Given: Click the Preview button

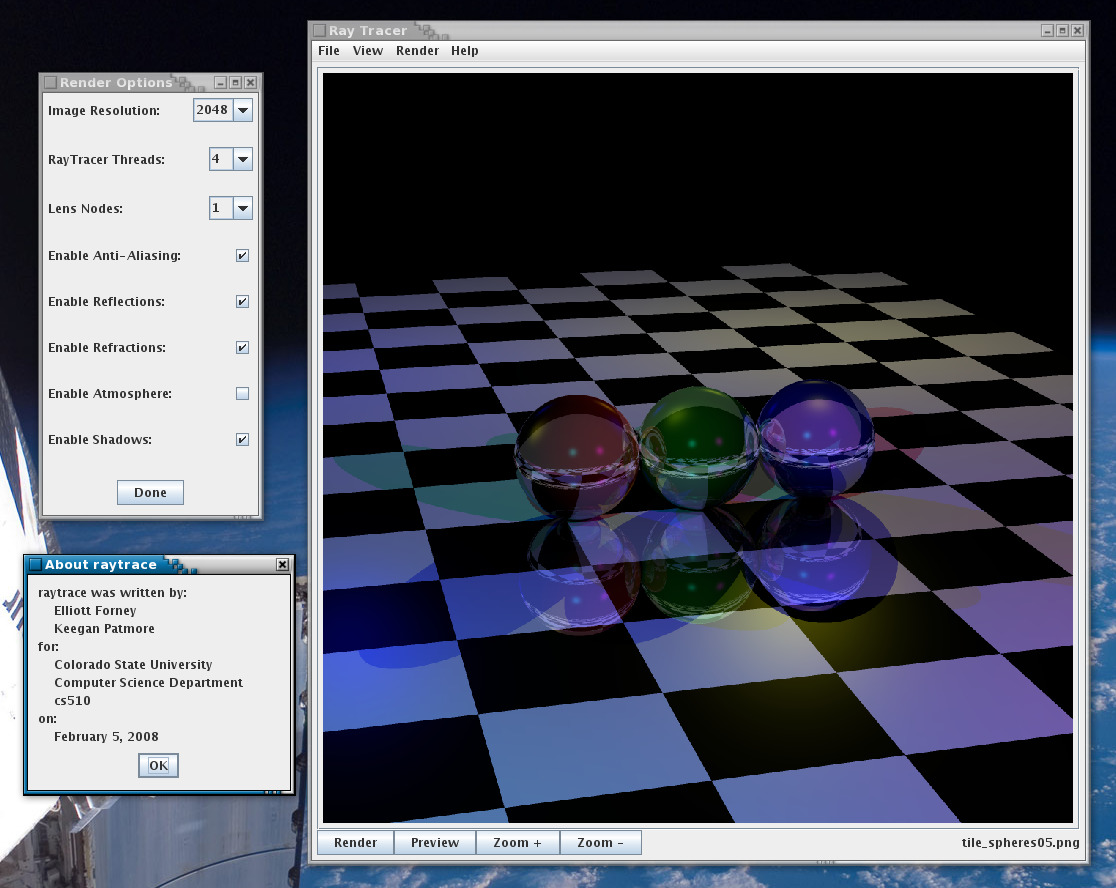Looking at the screenshot, I should click(x=435, y=842).
